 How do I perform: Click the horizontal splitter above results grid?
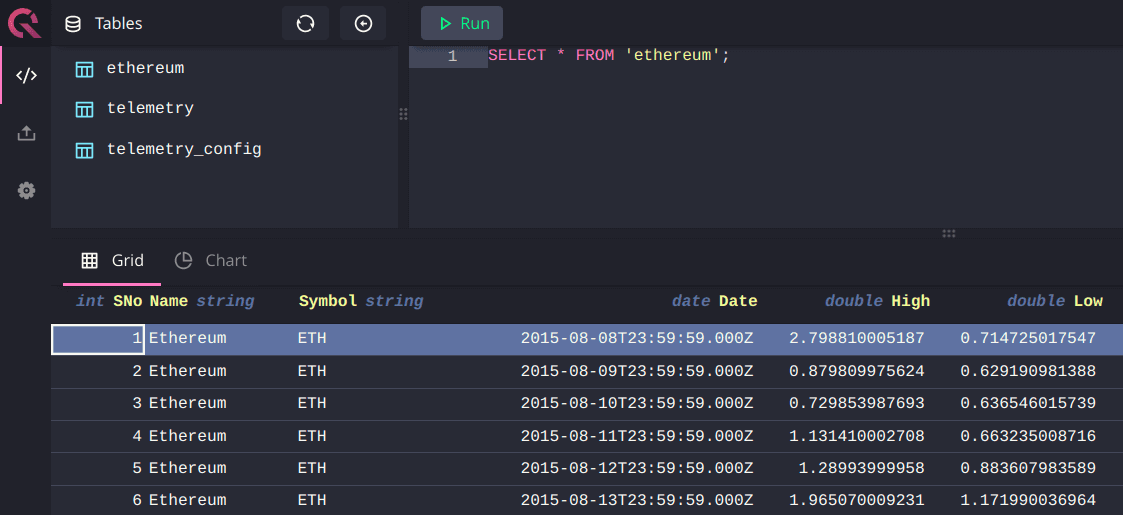pos(948,233)
